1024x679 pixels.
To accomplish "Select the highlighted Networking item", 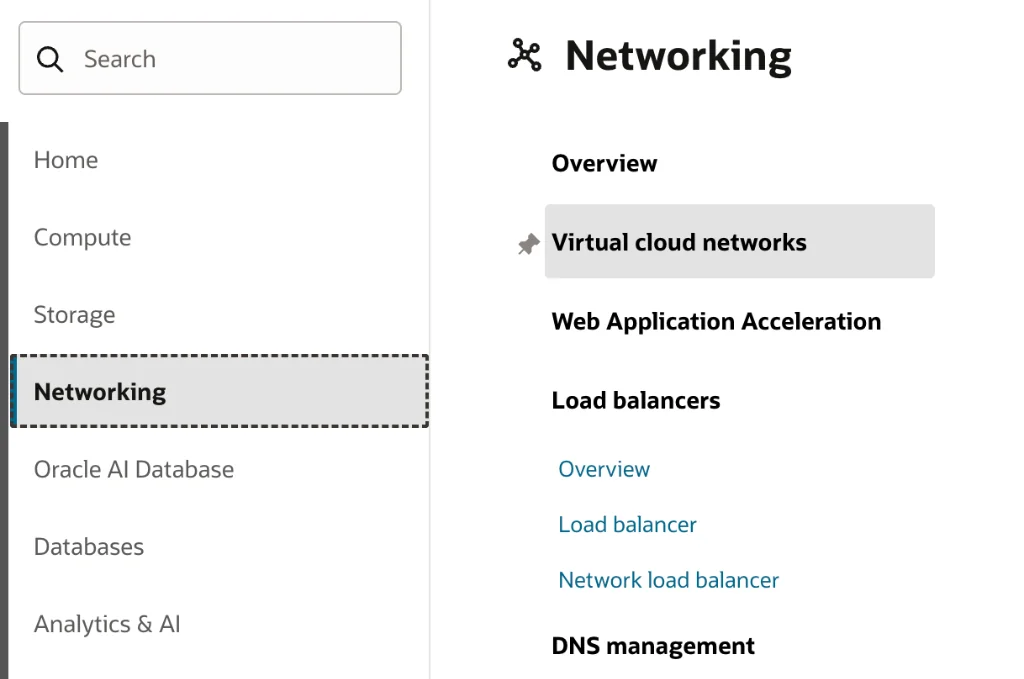I will [99, 391].
